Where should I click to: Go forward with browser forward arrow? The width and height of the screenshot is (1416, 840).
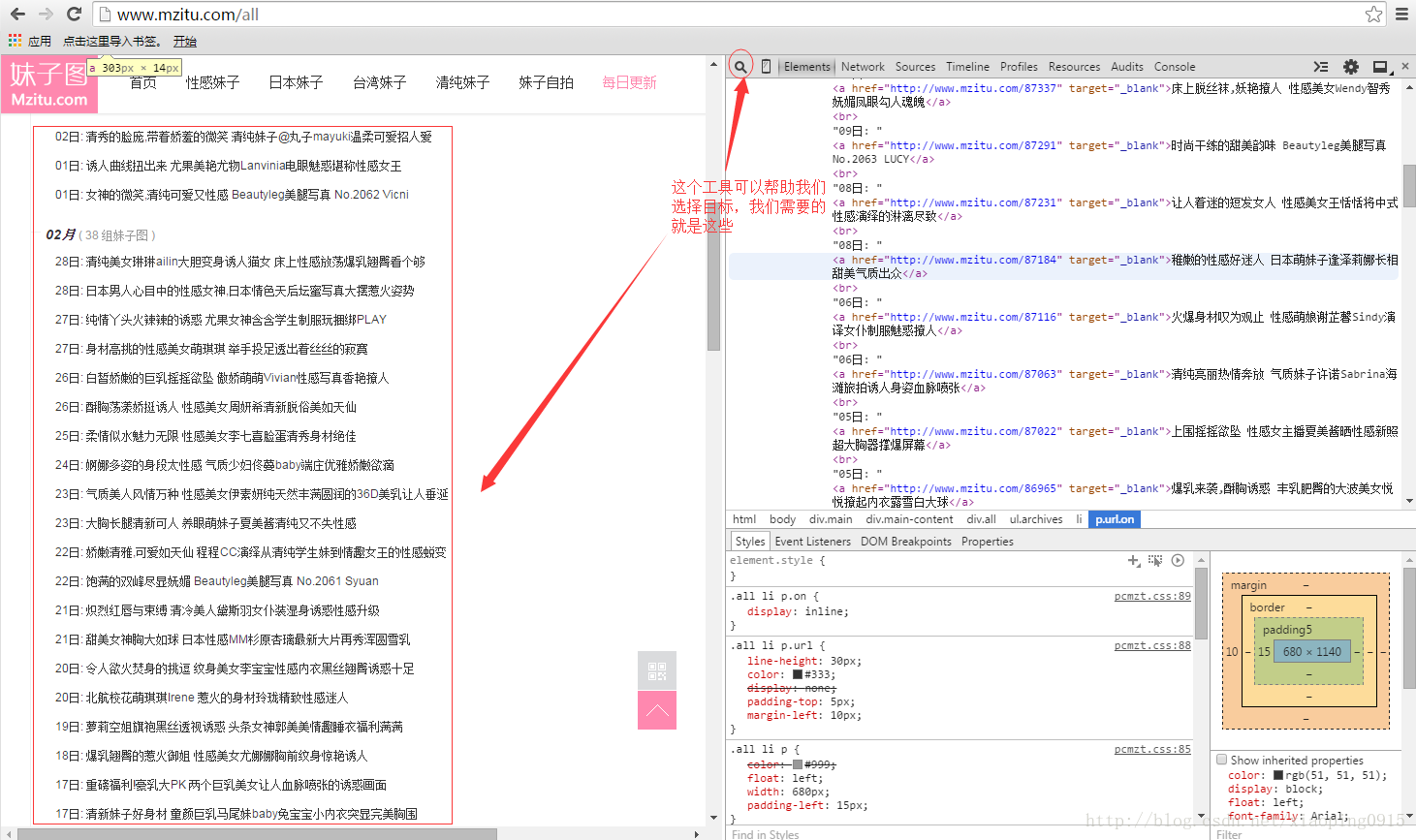point(46,15)
